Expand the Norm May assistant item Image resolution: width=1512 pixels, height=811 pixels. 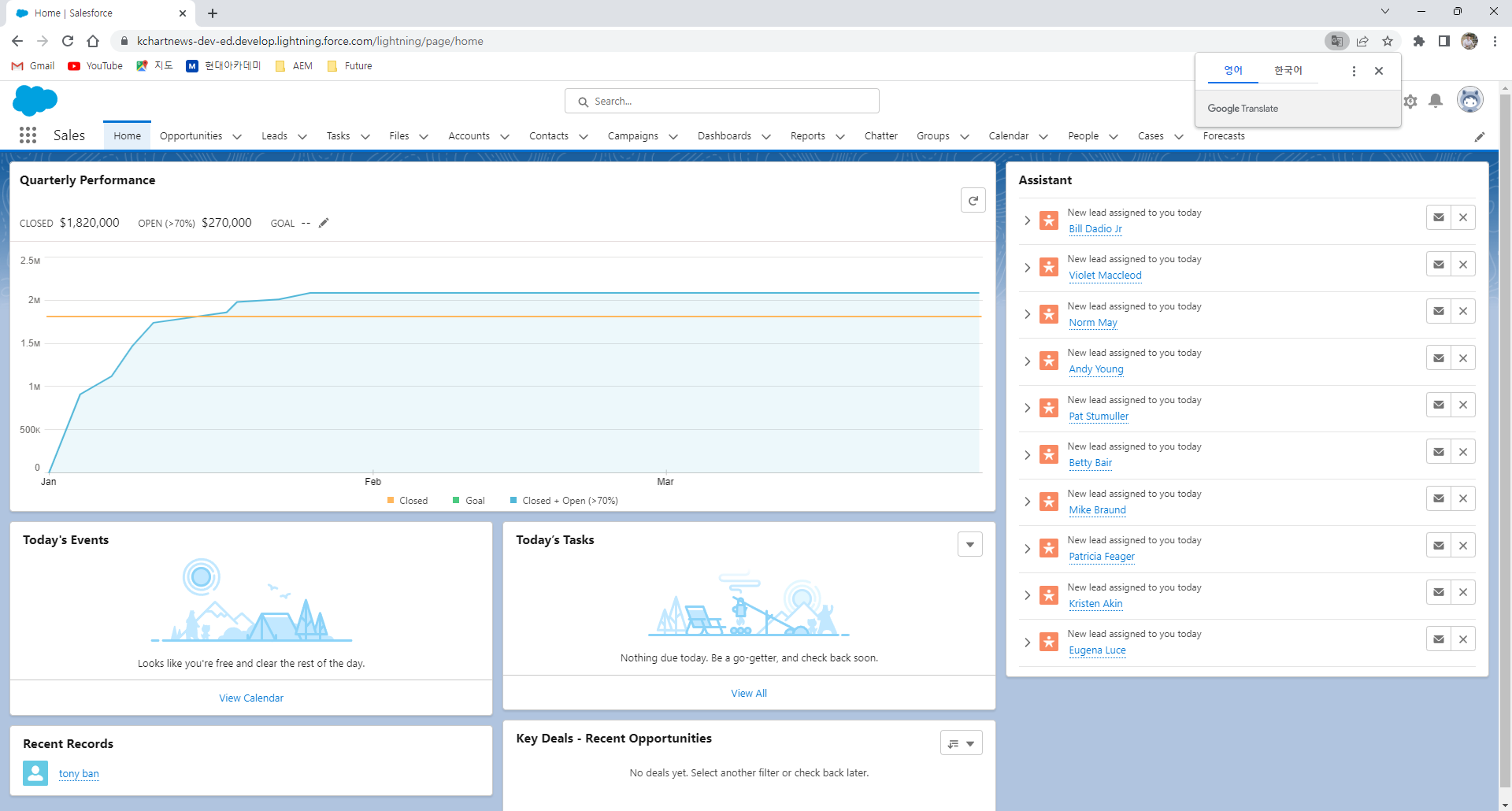1027,314
